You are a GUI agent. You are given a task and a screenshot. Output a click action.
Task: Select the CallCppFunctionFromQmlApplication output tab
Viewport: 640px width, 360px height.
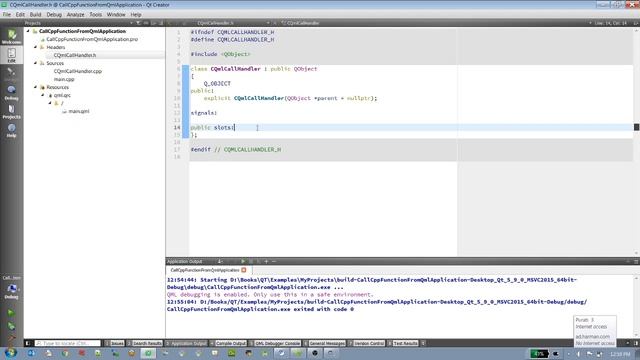(x=204, y=270)
